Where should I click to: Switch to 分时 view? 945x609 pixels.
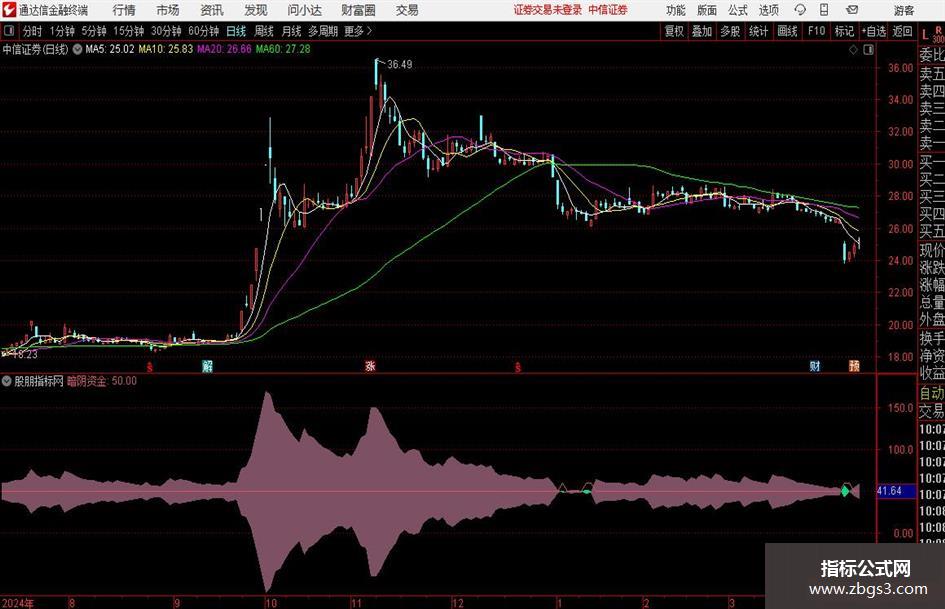32,31
